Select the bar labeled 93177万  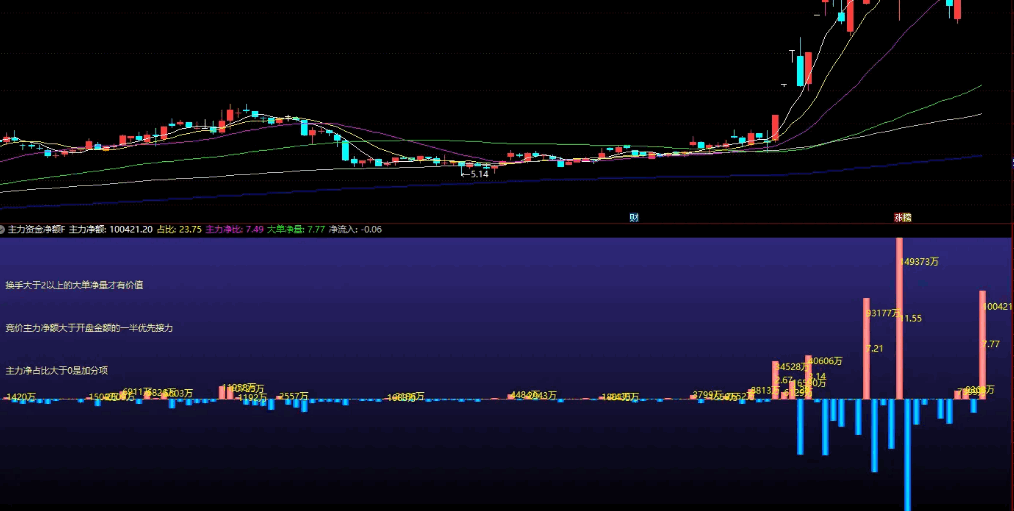(867, 348)
